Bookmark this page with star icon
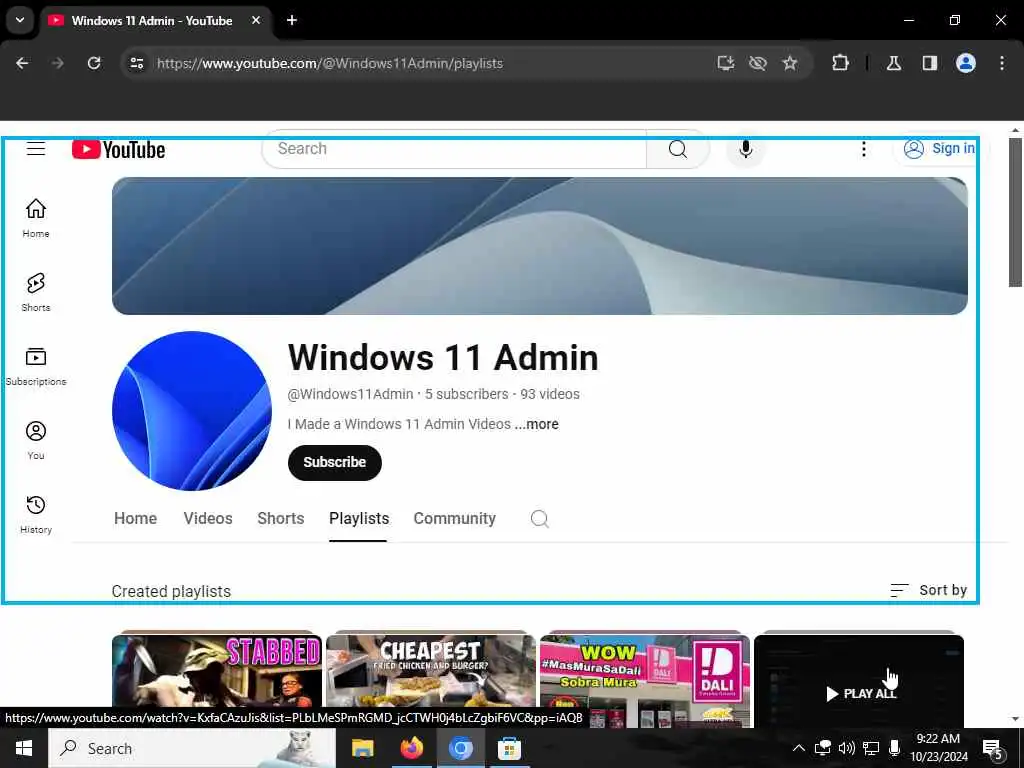This screenshot has width=1024, height=768. (790, 63)
